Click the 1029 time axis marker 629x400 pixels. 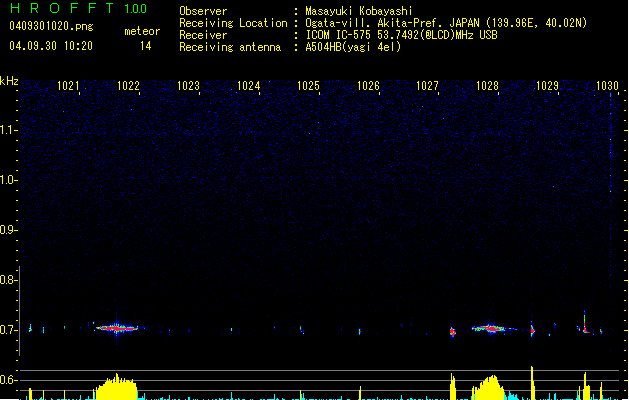548,86
